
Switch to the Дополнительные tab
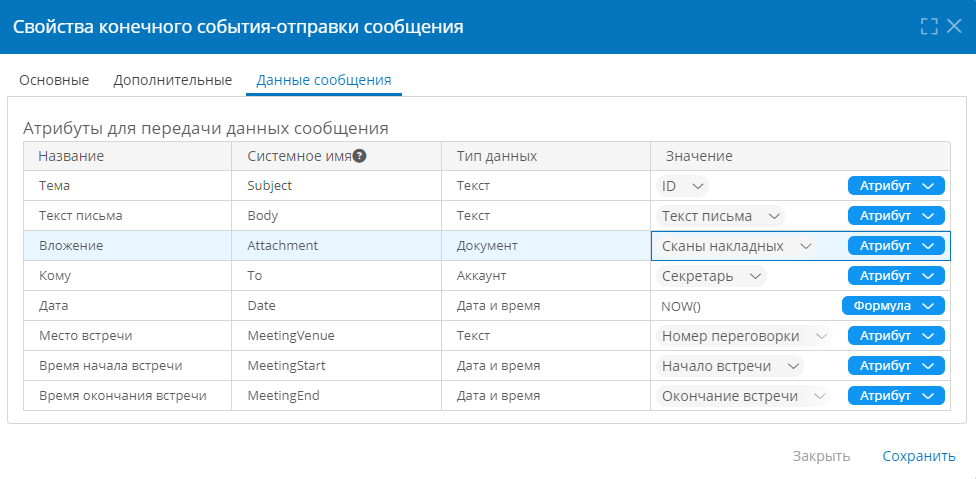tap(172, 80)
